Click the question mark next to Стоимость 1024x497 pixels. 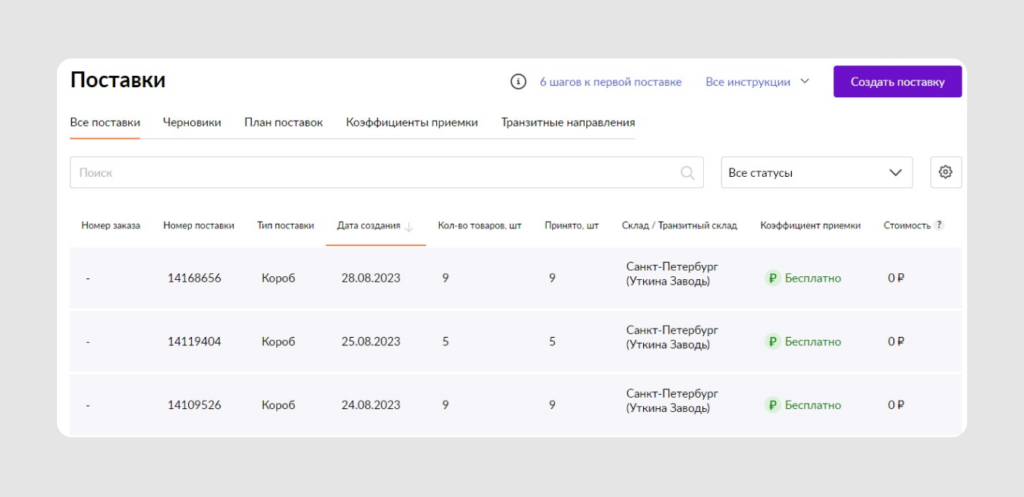click(x=939, y=226)
